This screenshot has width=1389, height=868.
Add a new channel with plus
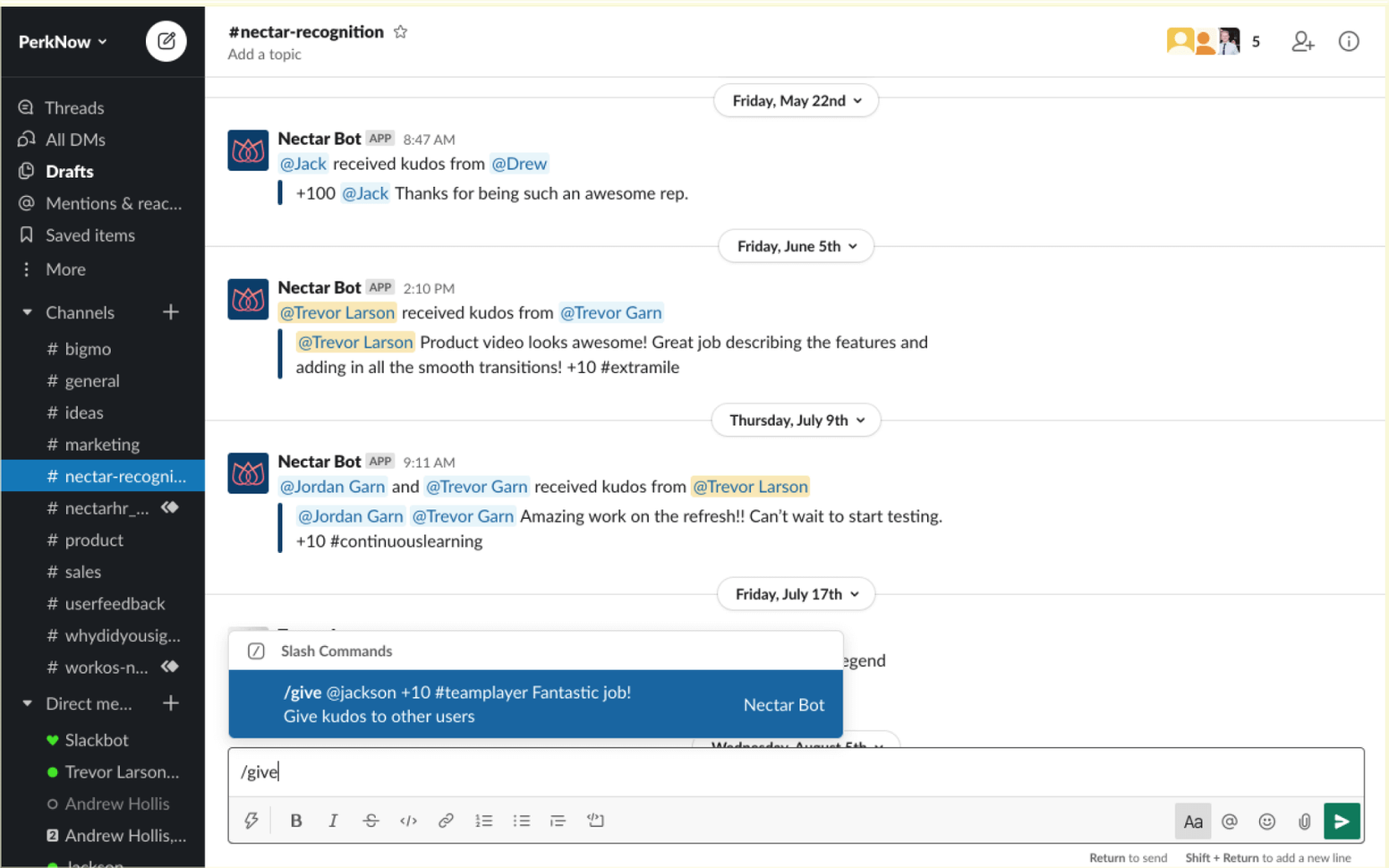click(x=171, y=312)
